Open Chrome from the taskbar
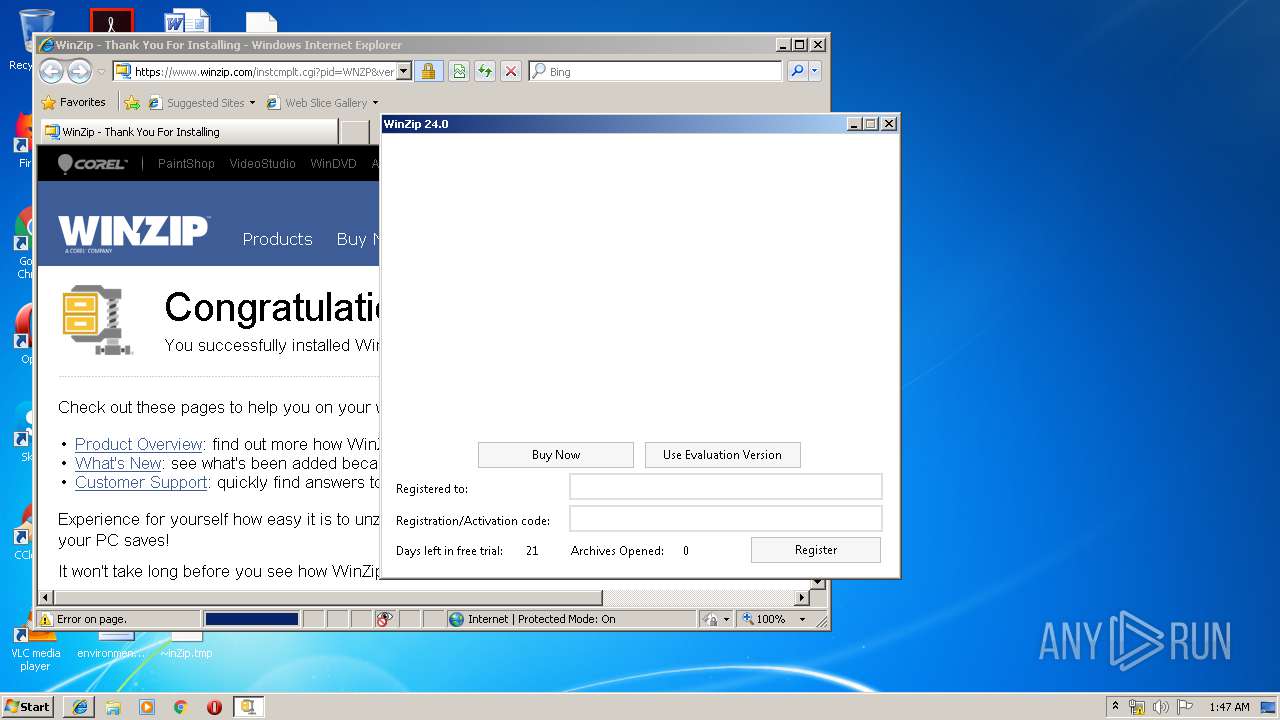Screen dimensions: 1280x720 pos(180,707)
